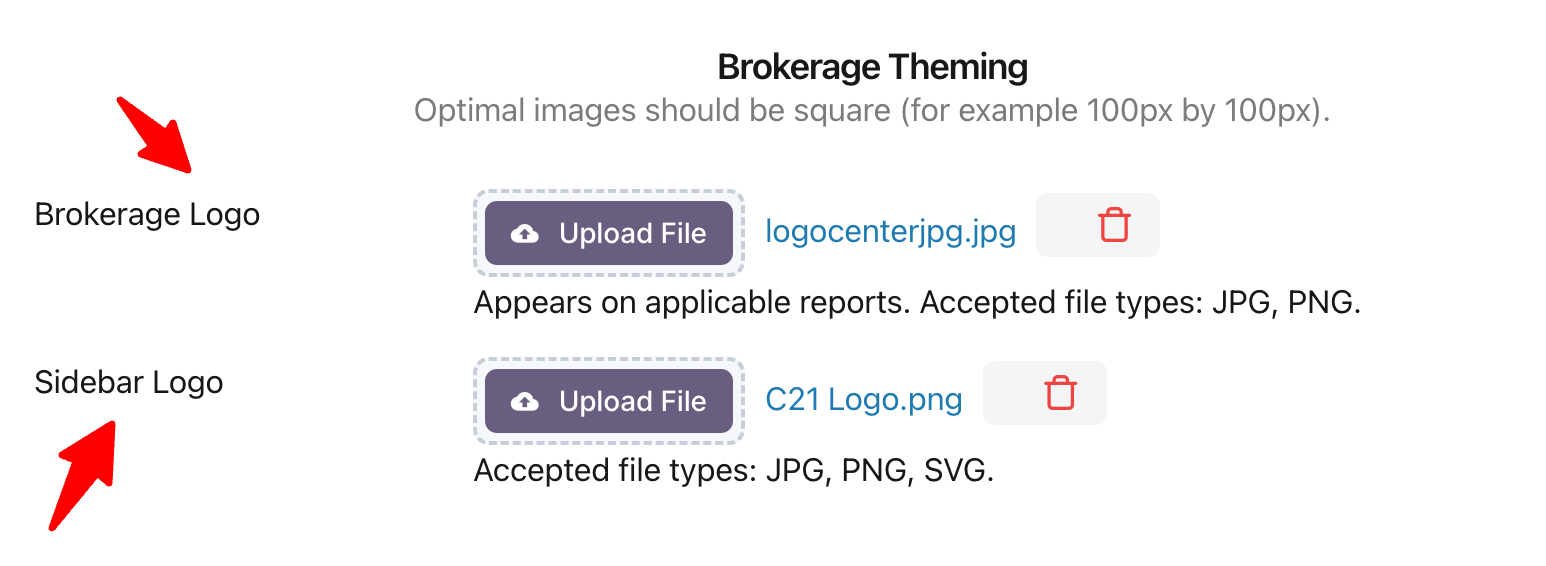Delete logocenterjpg.jpg using the red trash icon

(x=1114, y=225)
